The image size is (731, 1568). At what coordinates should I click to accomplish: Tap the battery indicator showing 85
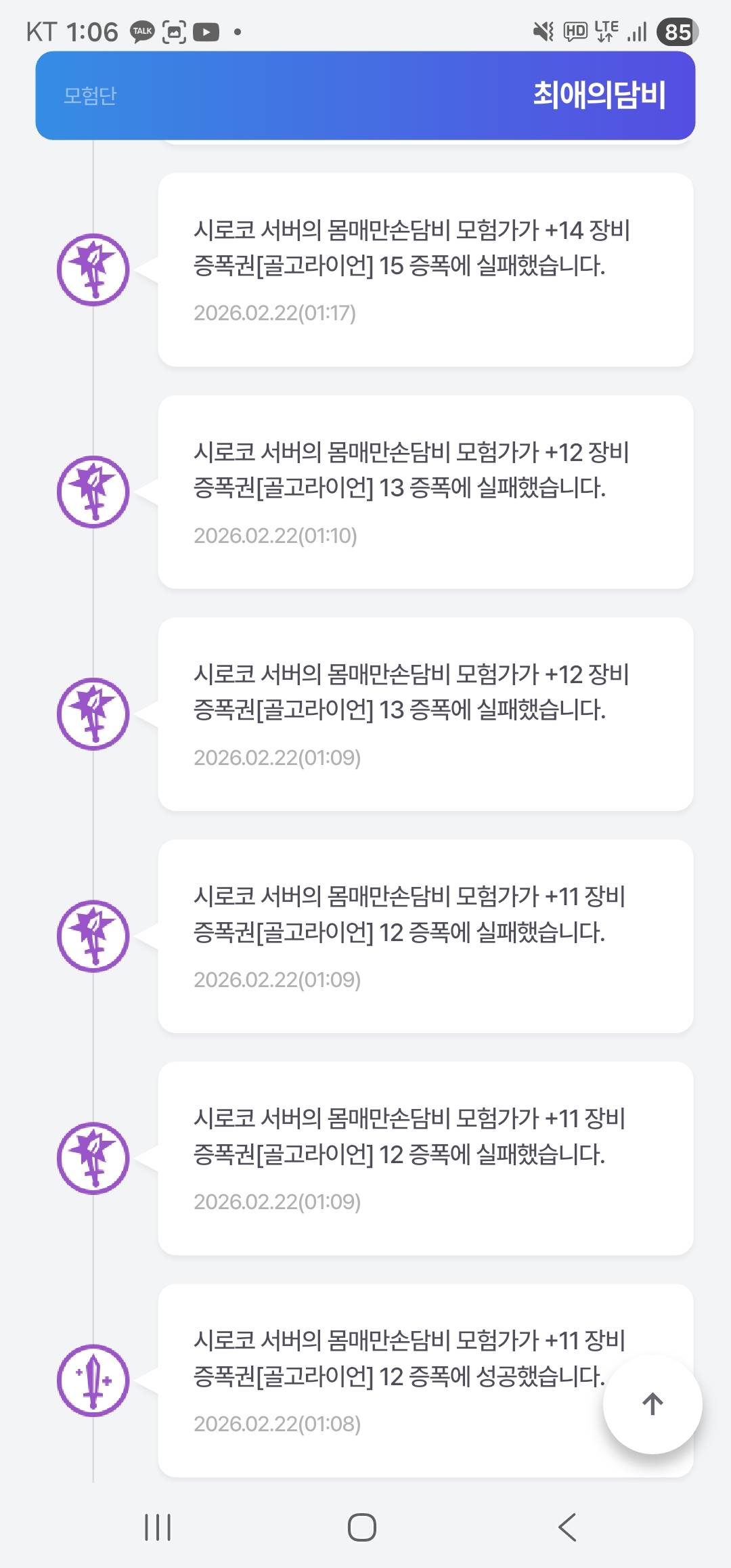tap(677, 32)
